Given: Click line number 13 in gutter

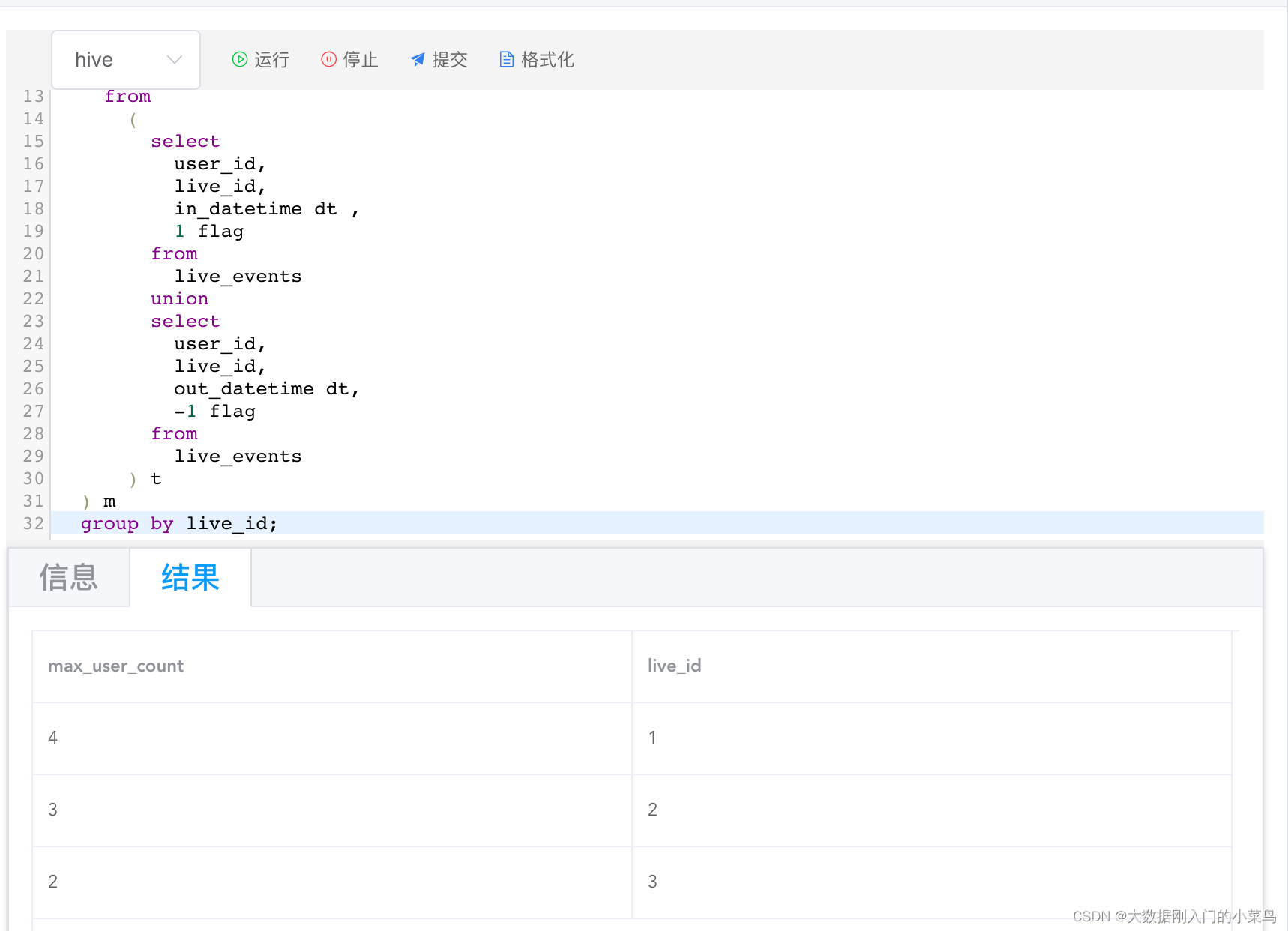Looking at the screenshot, I should [x=33, y=96].
